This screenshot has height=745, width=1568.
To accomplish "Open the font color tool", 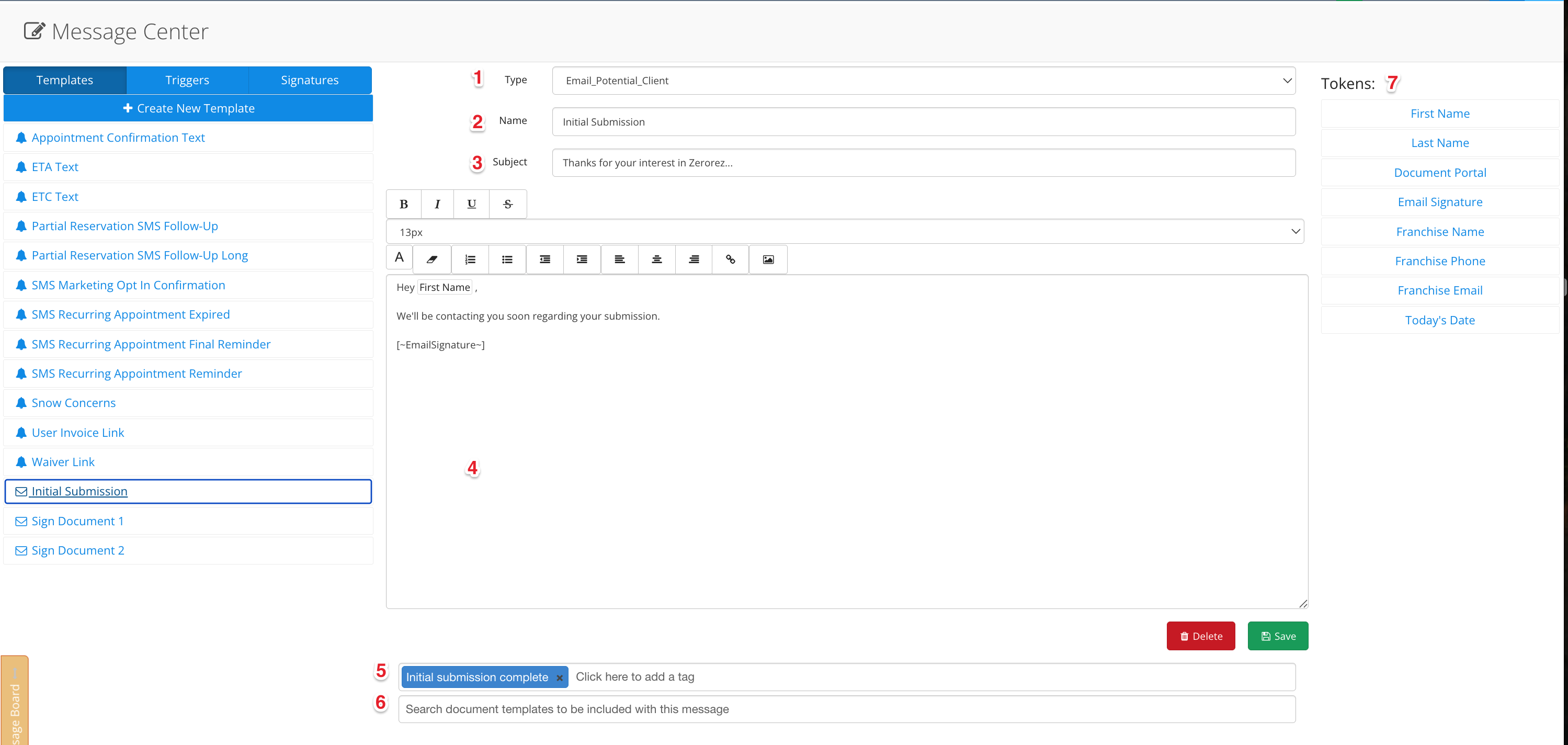I will pos(399,258).
